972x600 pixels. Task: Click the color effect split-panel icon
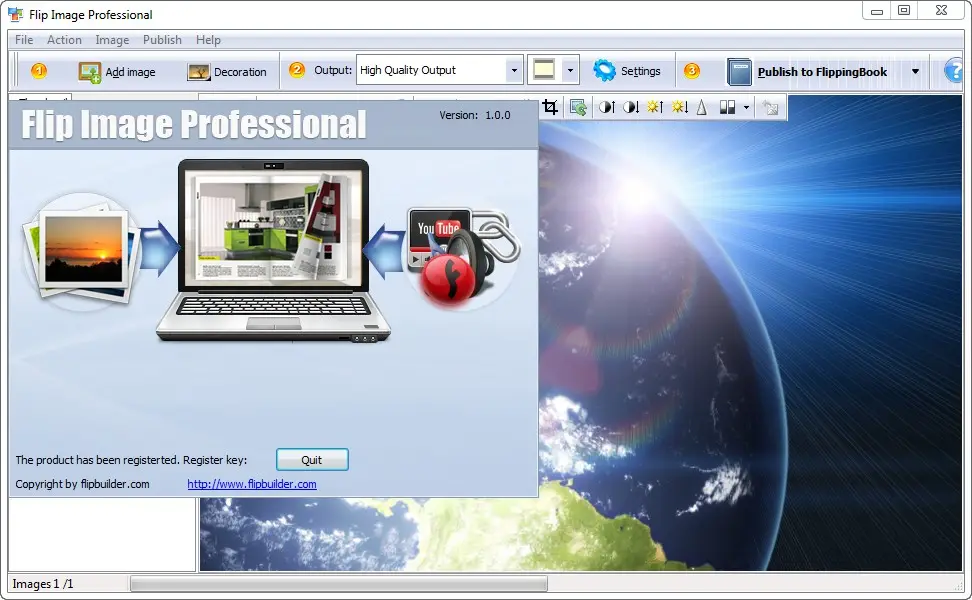coord(727,107)
